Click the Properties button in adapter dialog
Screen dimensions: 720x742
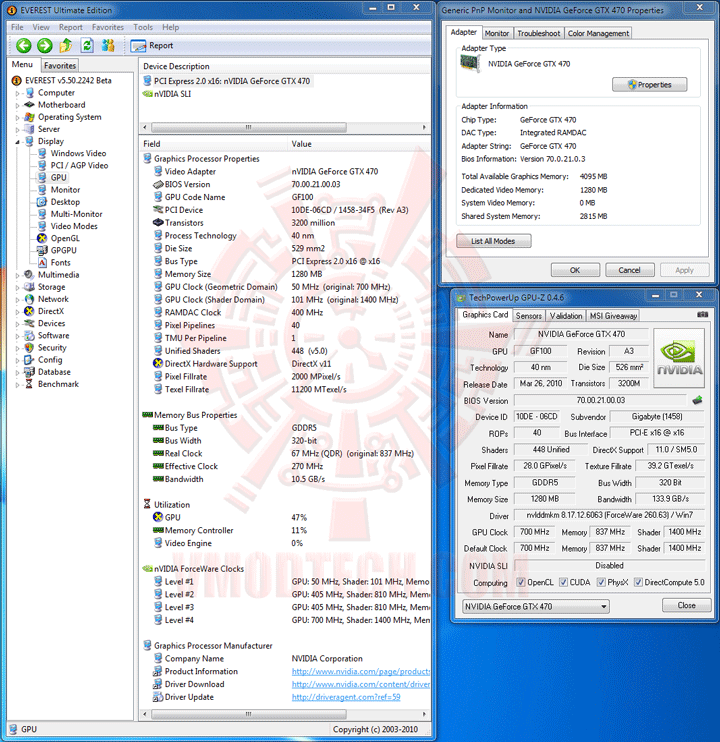pyautogui.click(x=650, y=85)
